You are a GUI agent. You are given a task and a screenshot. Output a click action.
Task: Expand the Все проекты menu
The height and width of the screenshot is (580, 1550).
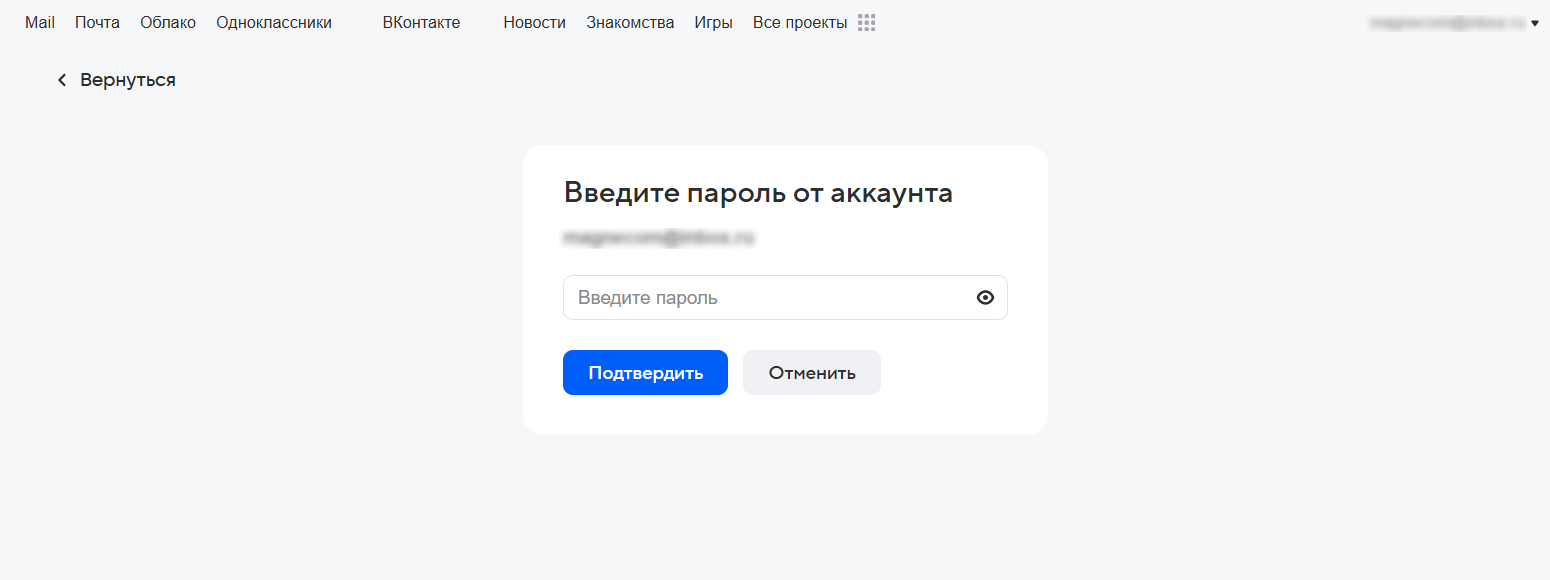799,23
